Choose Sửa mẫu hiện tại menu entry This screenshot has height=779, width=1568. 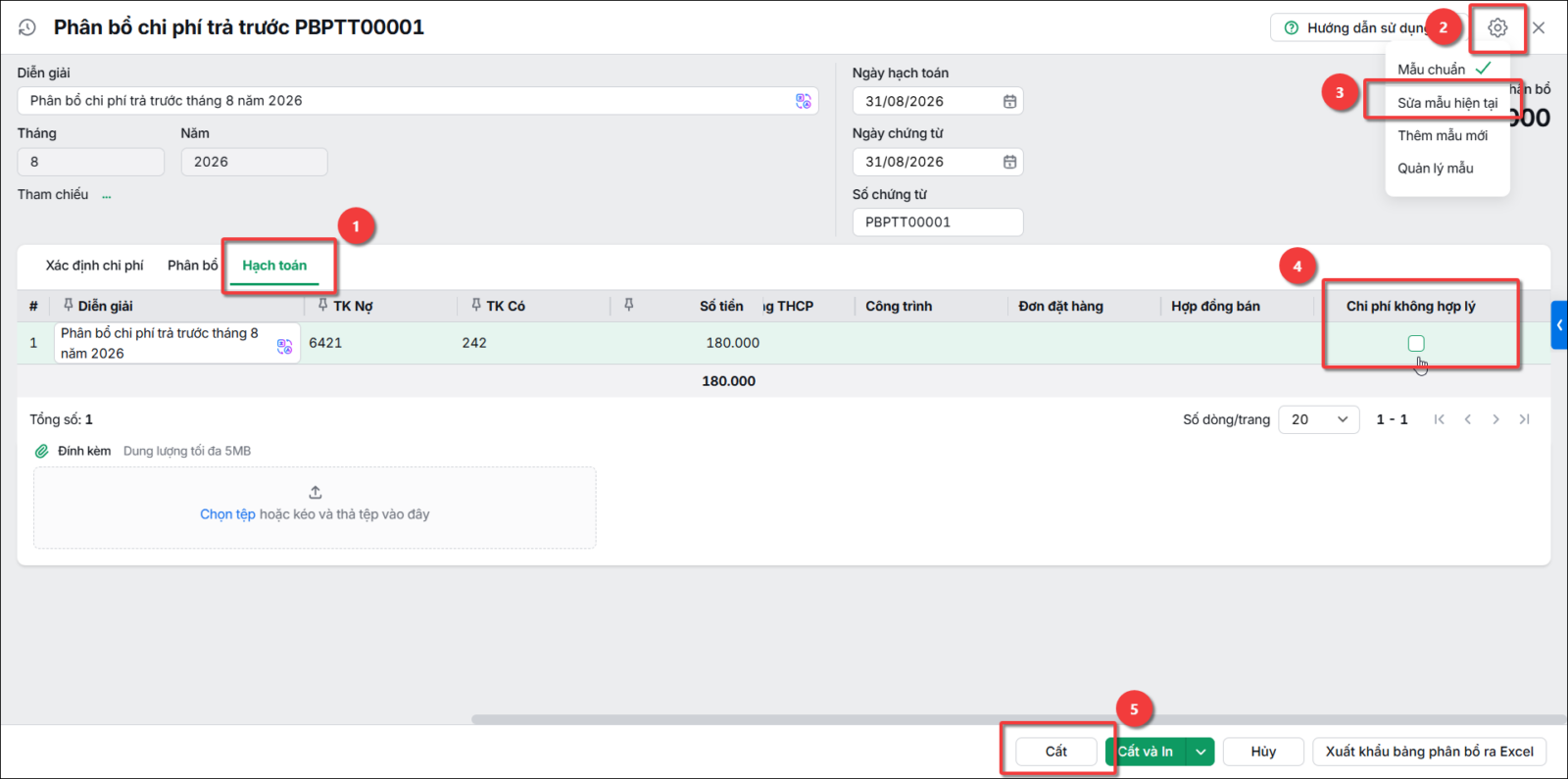point(1446,103)
